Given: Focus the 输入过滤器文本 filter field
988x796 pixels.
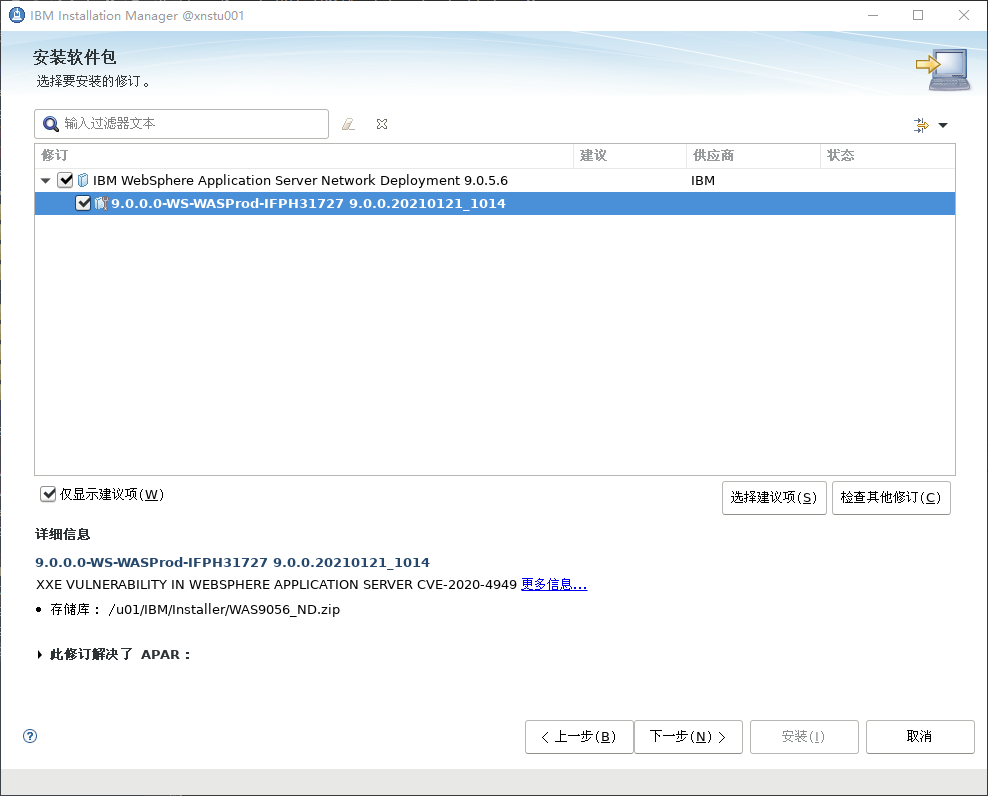Looking at the screenshot, I should pos(181,124).
